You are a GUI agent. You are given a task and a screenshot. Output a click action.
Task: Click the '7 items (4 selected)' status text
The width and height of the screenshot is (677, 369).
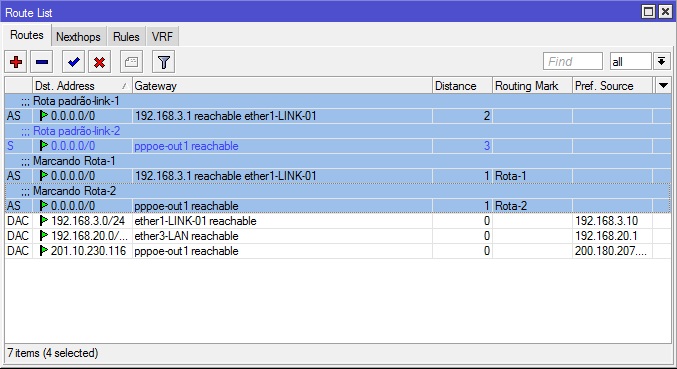point(53,353)
